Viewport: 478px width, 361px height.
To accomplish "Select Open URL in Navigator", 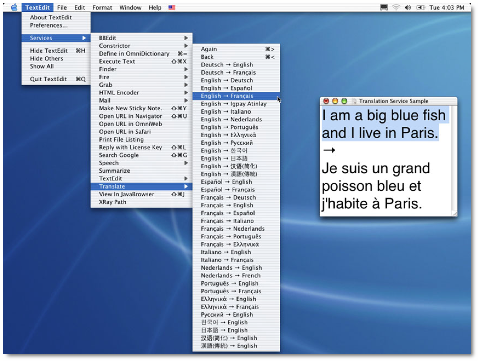I will click(x=141, y=116).
